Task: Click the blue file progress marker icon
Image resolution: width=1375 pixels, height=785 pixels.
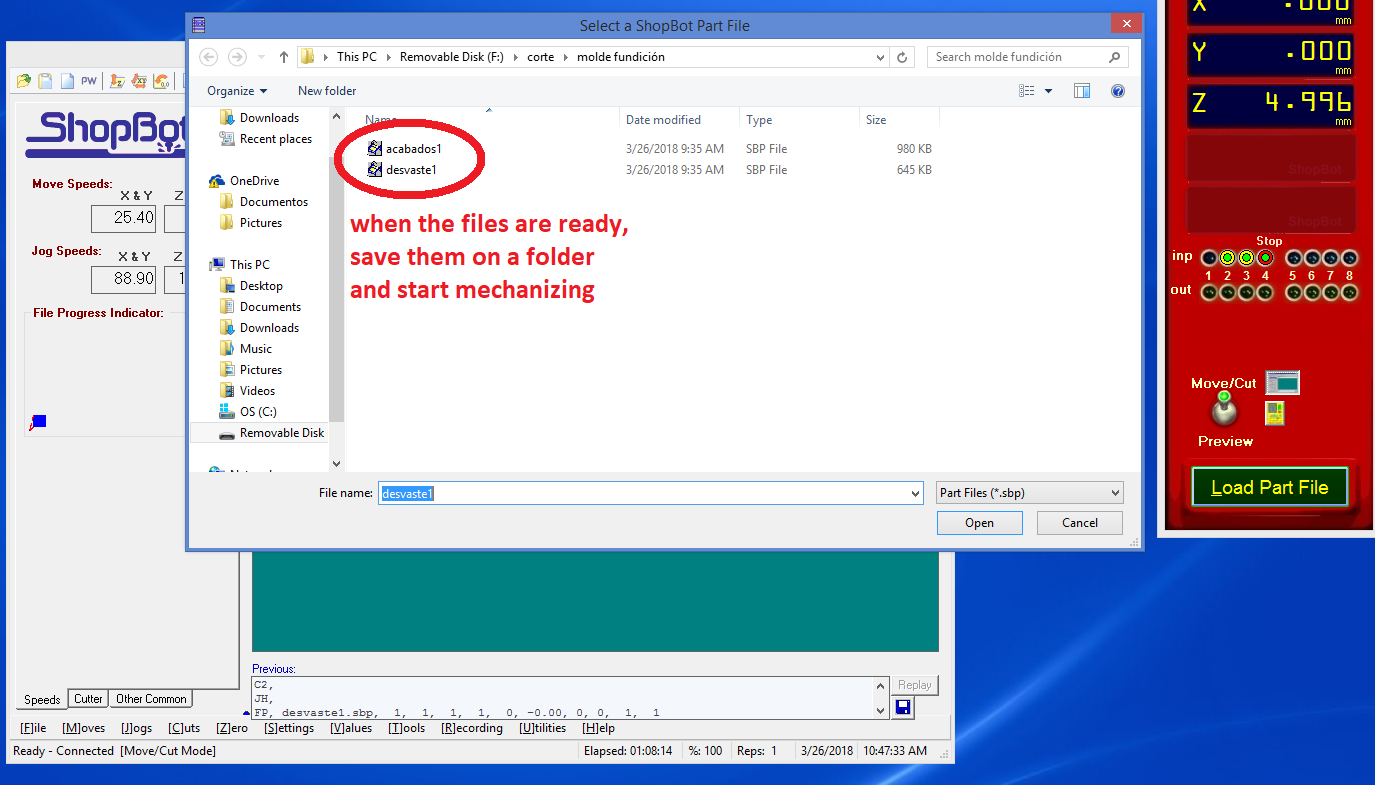Action: tap(38, 422)
